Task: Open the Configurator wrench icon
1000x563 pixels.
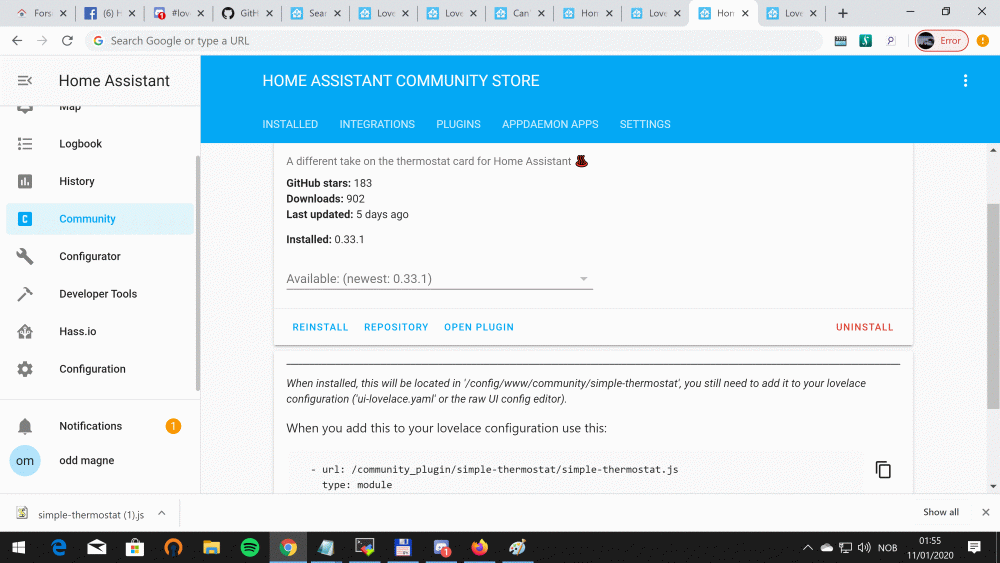Action: [25, 256]
